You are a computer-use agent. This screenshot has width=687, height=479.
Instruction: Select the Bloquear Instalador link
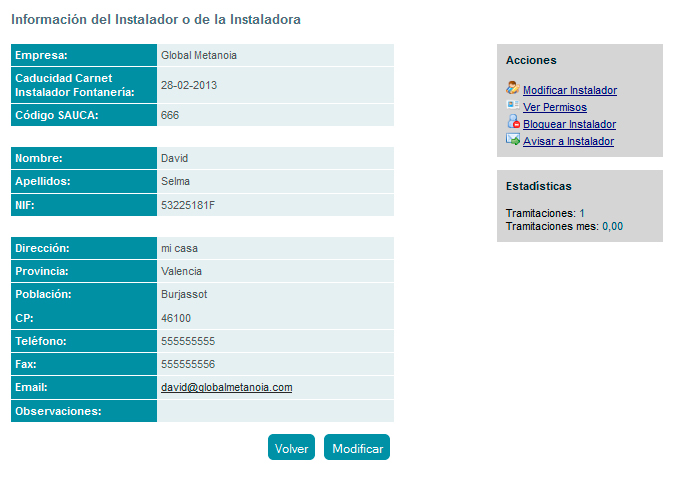(x=569, y=124)
